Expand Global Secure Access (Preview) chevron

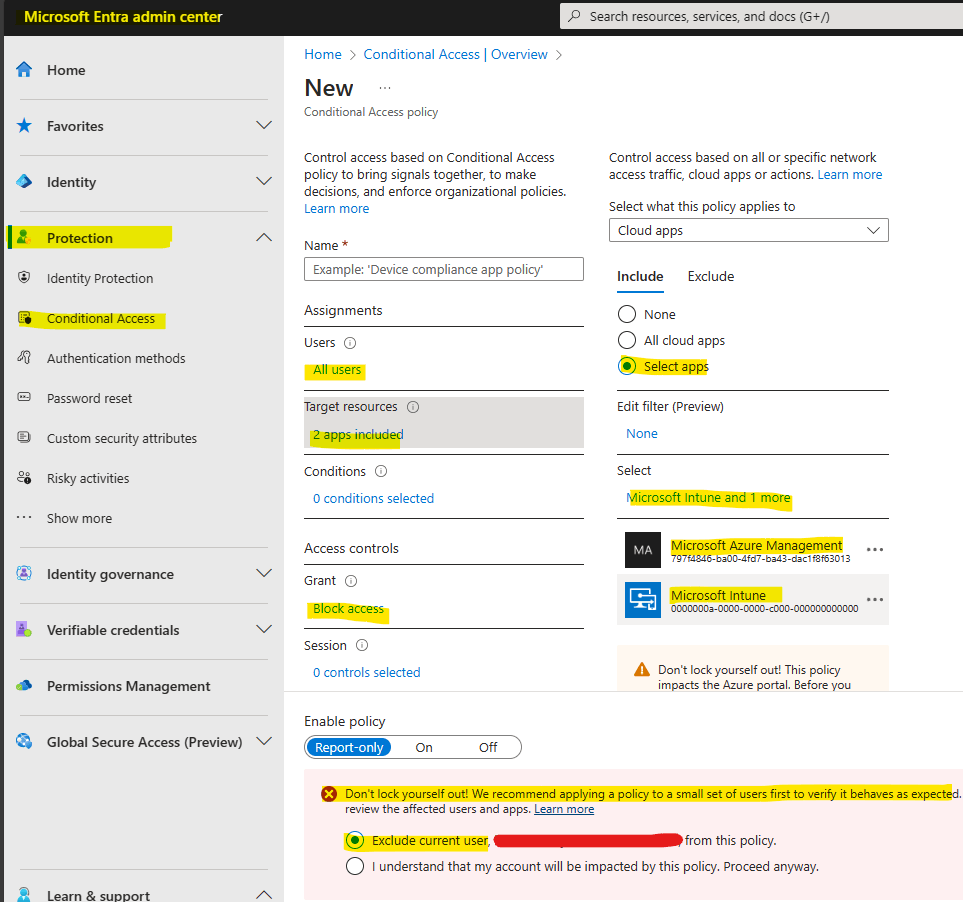tap(264, 741)
